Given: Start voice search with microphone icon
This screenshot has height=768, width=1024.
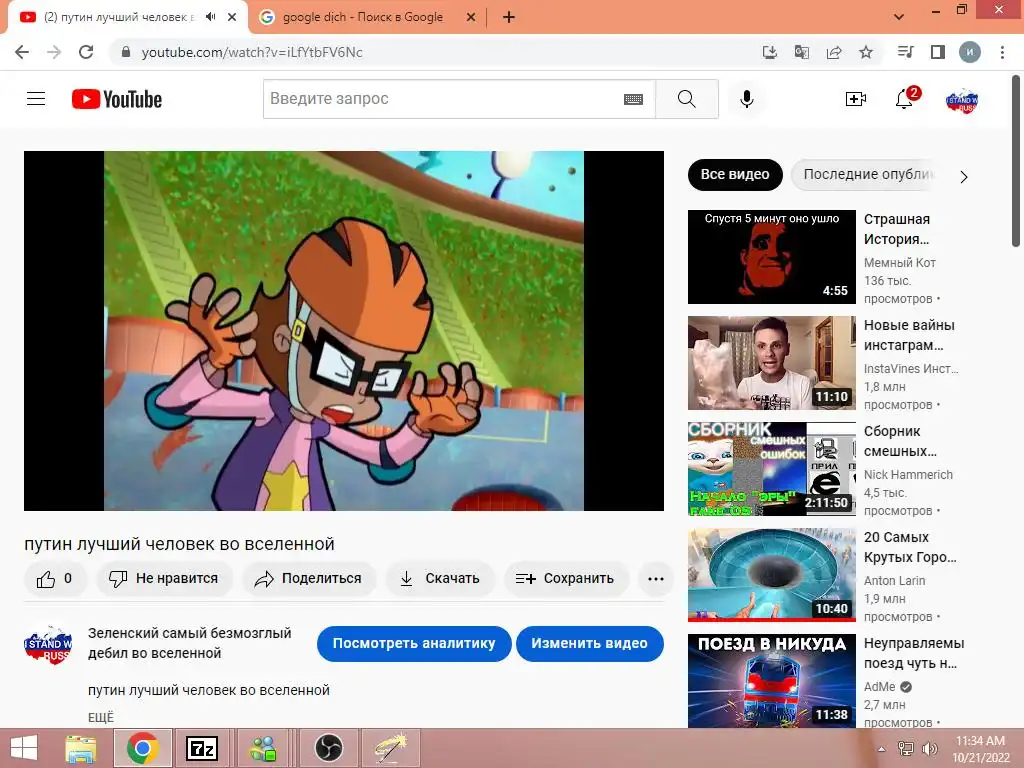Looking at the screenshot, I should click(x=746, y=99).
